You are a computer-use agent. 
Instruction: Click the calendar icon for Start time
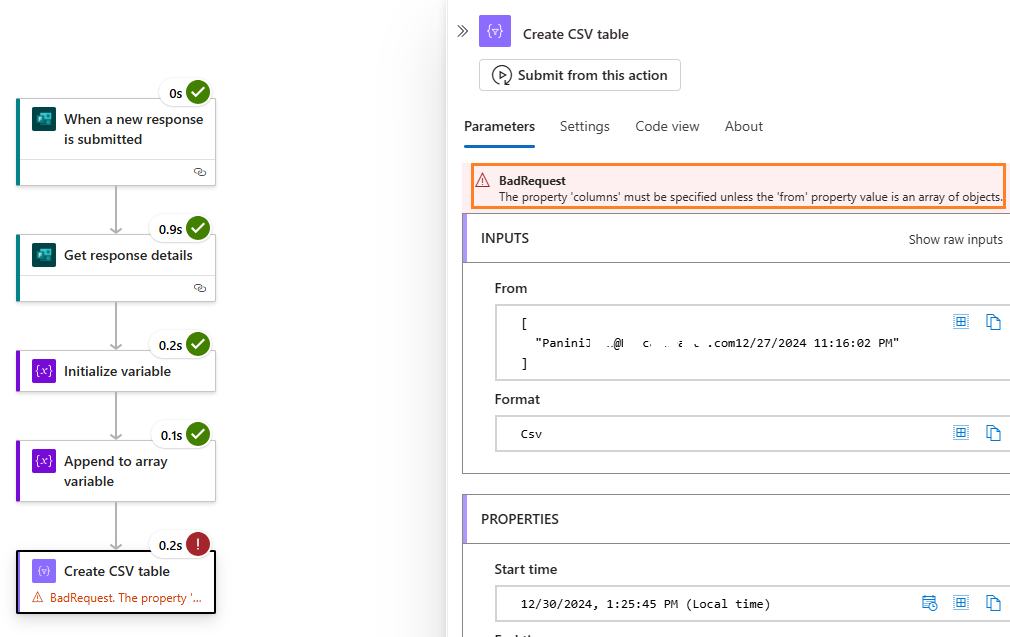tap(929, 603)
